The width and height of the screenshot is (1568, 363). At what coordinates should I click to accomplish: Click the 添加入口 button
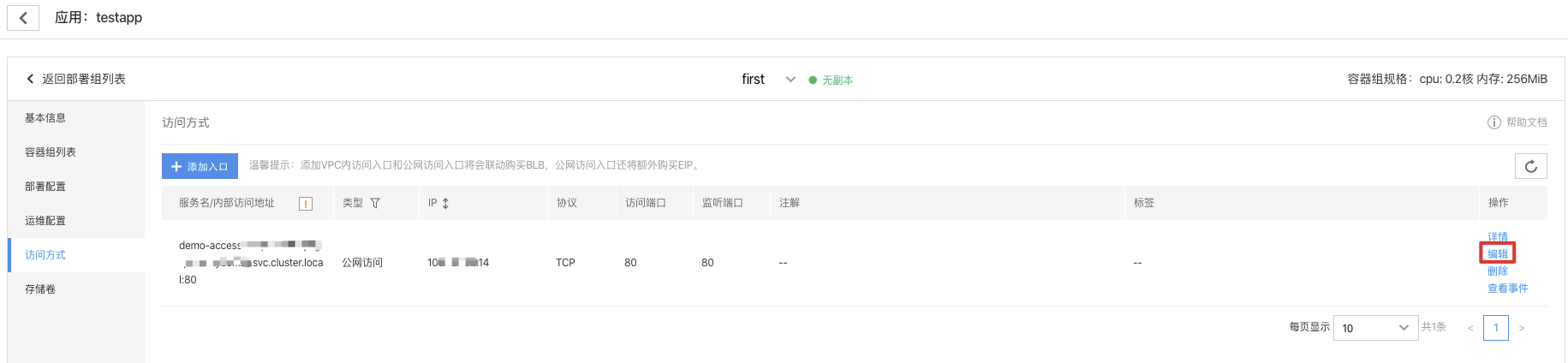(x=200, y=166)
